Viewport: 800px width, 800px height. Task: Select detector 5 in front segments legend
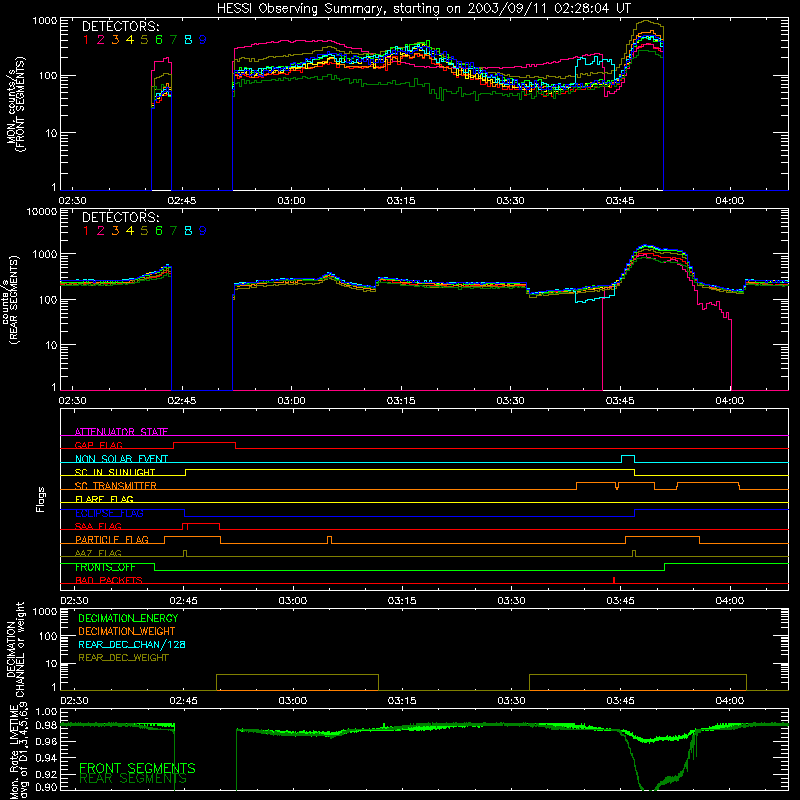click(144, 40)
